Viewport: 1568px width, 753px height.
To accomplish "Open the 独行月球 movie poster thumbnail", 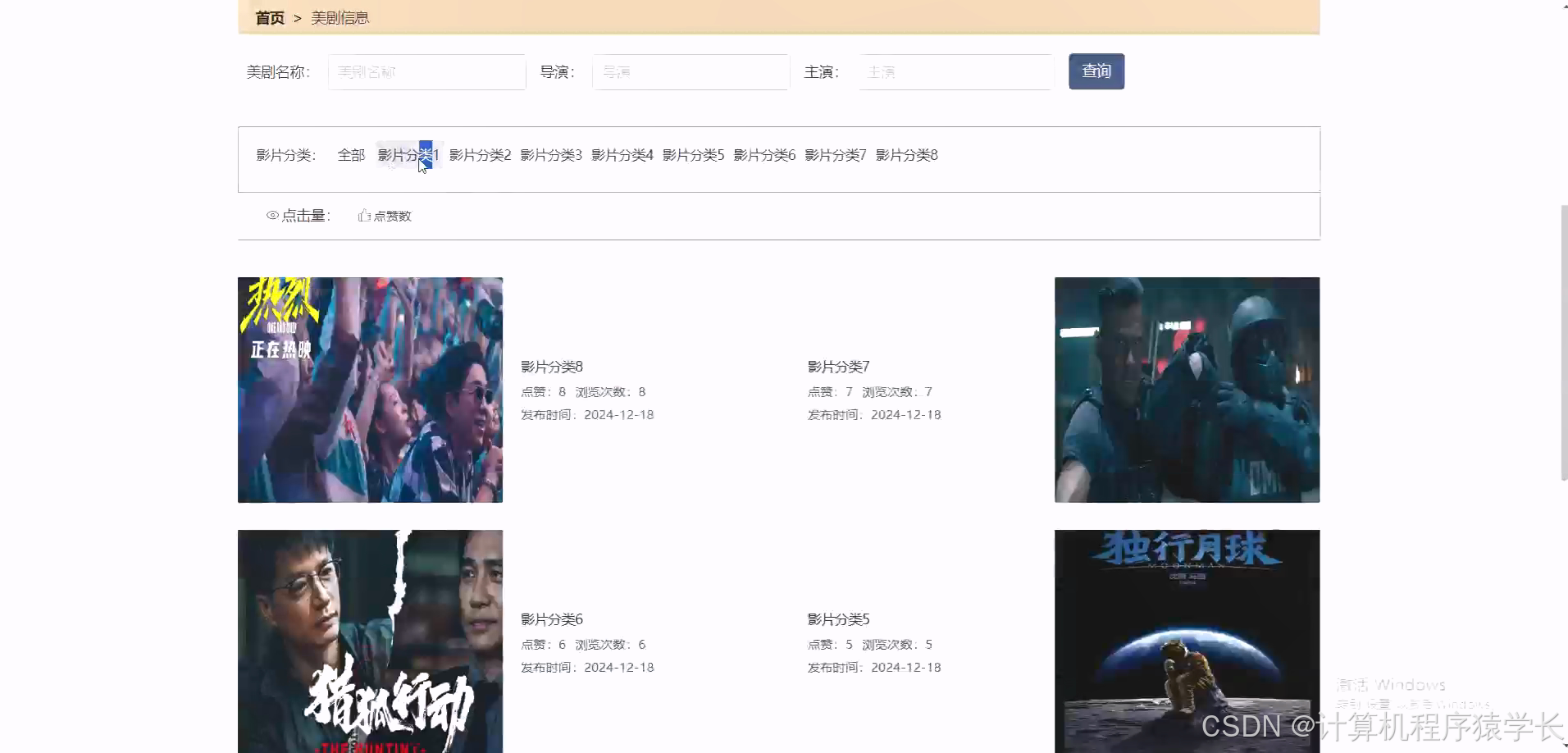I will click(x=1186, y=641).
